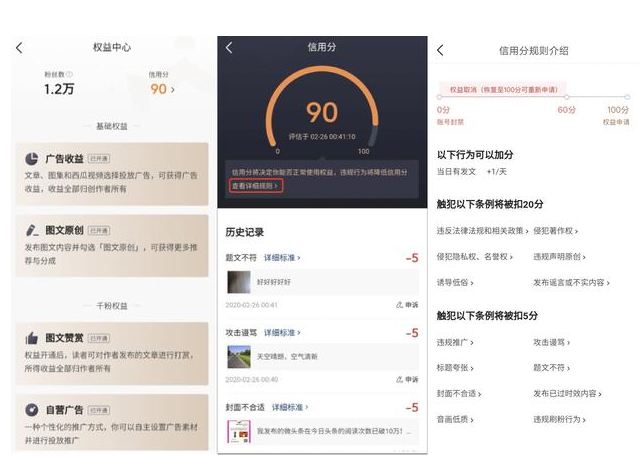Open 封面不合适 rule in the rules list
Image resolution: width=644 pixels, height=456 pixels.
tap(459, 394)
